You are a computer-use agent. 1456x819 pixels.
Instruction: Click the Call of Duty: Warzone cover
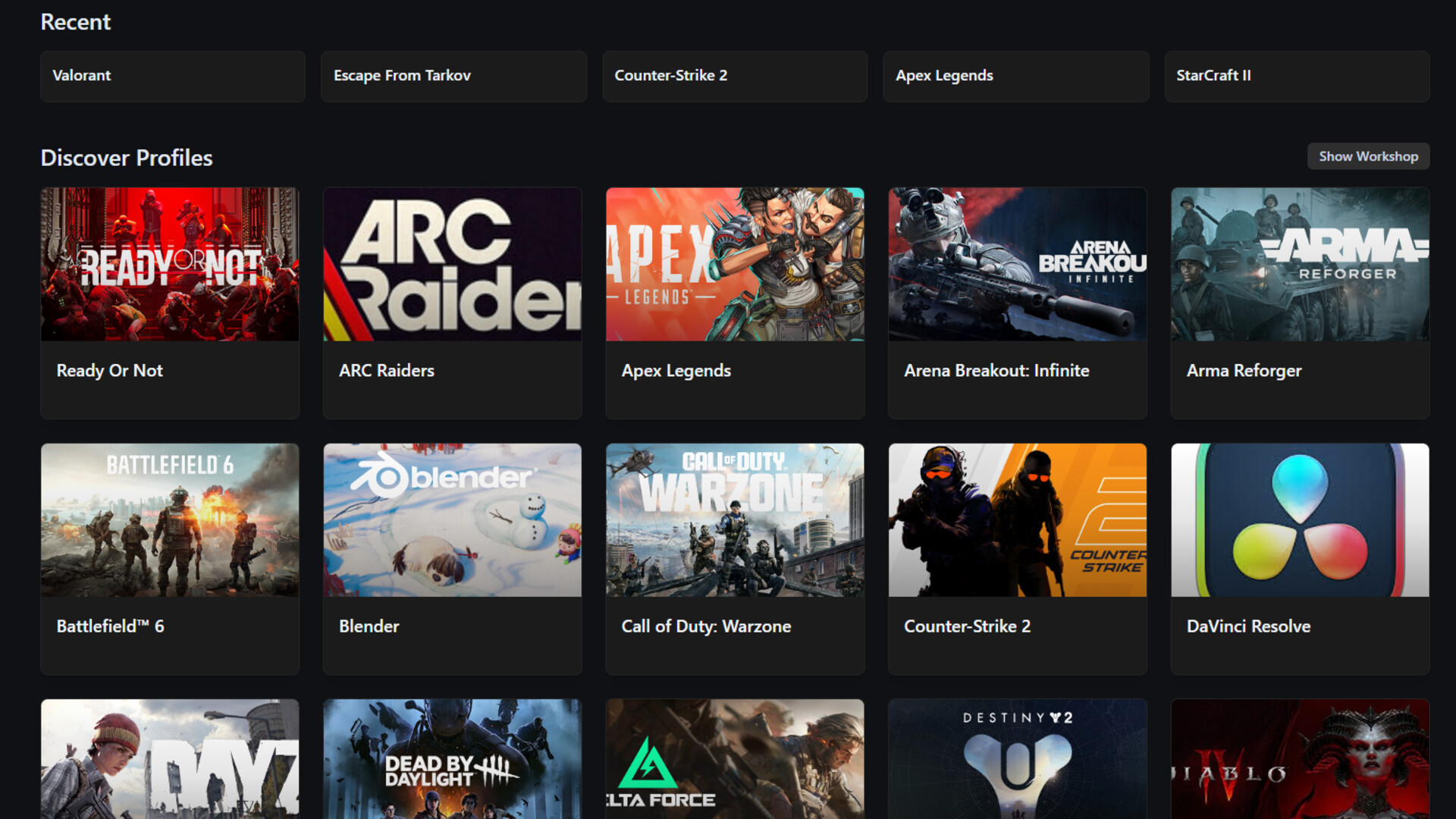(x=735, y=520)
